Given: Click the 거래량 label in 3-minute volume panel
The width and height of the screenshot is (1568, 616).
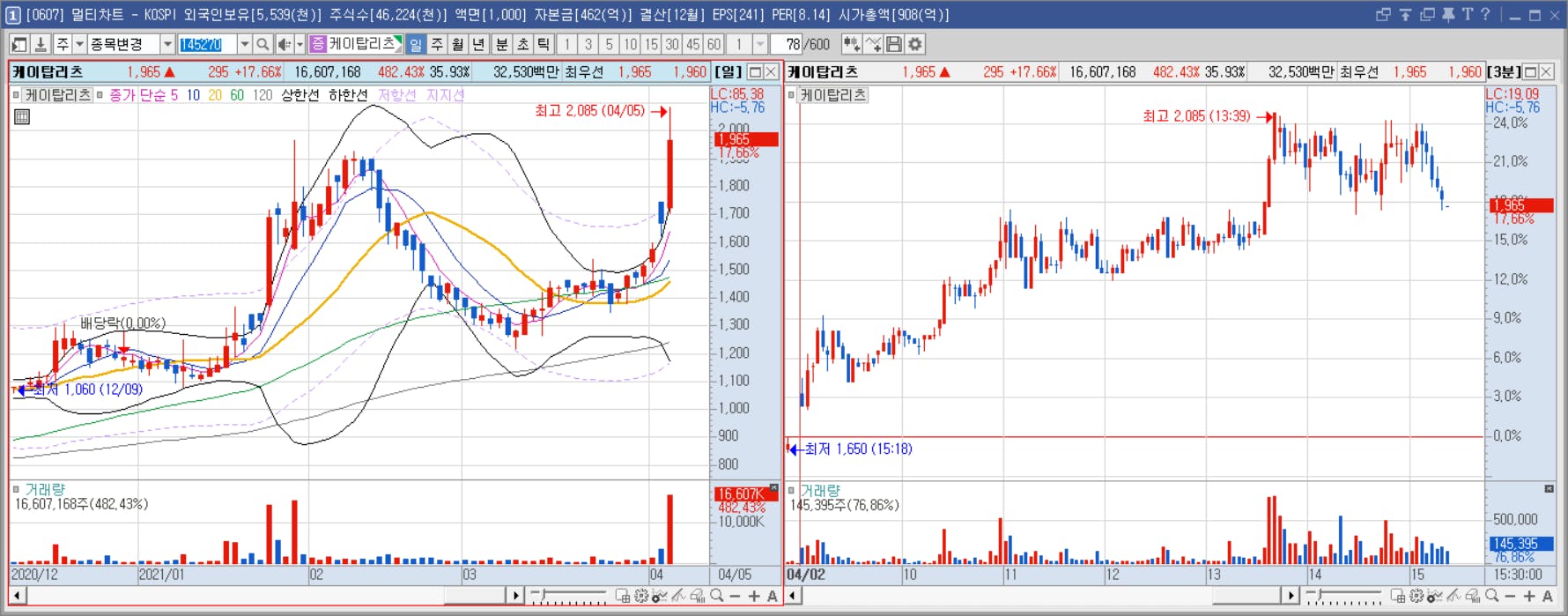Looking at the screenshot, I should tap(820, 490).
